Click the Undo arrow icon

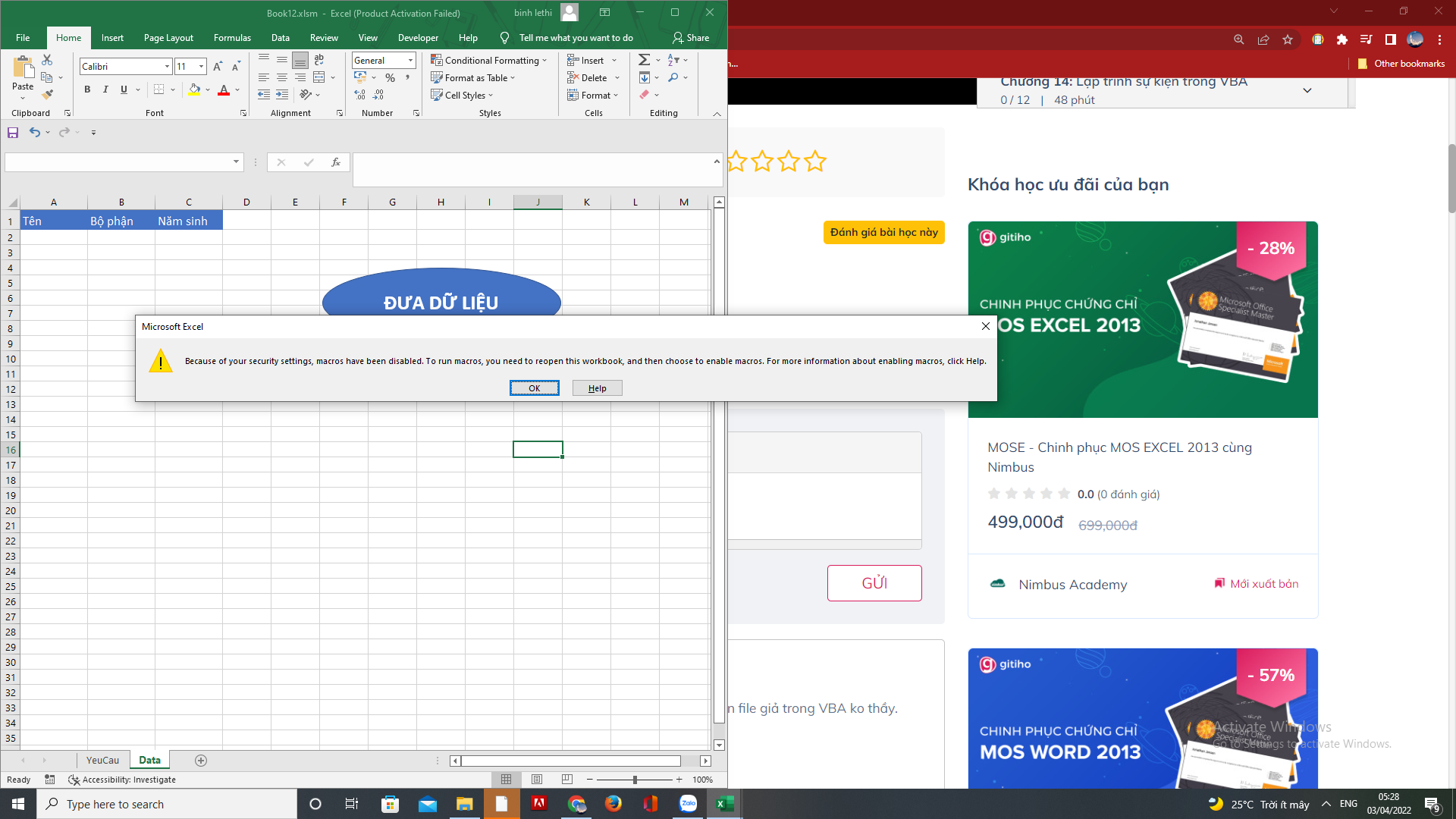34,133
